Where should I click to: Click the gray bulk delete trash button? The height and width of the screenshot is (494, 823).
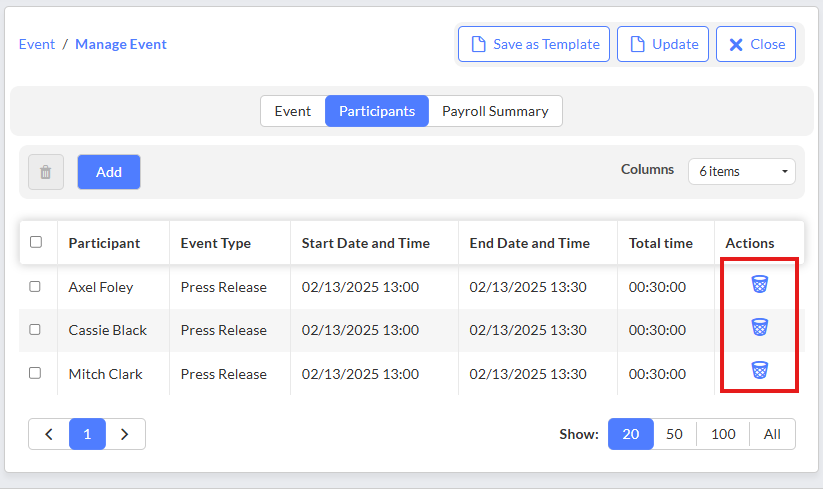(46, 172)
